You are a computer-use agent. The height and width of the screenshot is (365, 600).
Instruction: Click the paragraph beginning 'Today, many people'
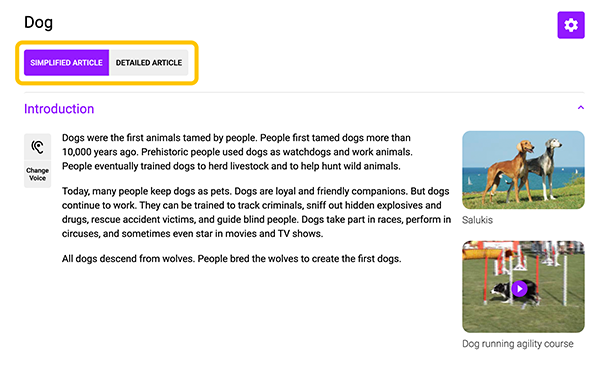point(256,212)
